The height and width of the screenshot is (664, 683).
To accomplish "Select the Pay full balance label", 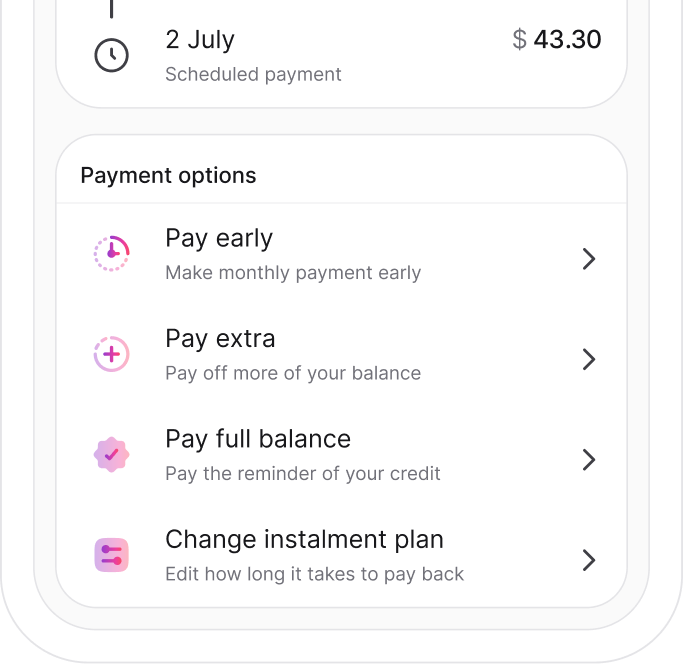I will [258, 439].
